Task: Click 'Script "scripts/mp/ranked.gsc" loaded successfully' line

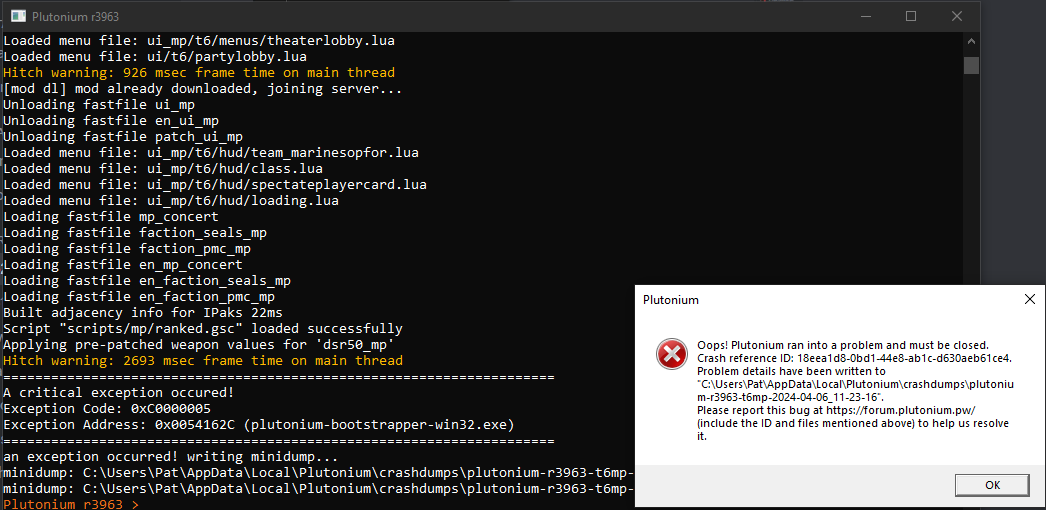Action: point(203,329)
